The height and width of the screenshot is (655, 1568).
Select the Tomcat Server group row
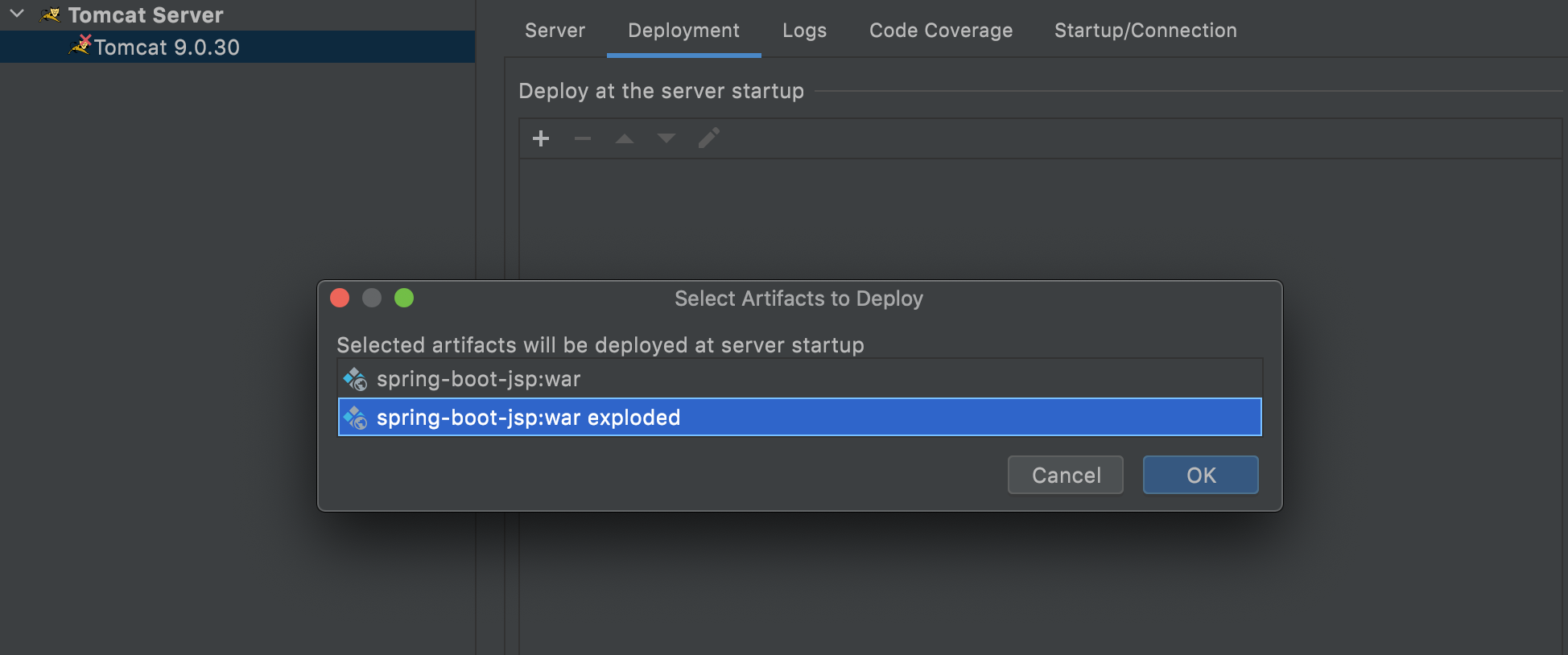(x=237, y=14)
